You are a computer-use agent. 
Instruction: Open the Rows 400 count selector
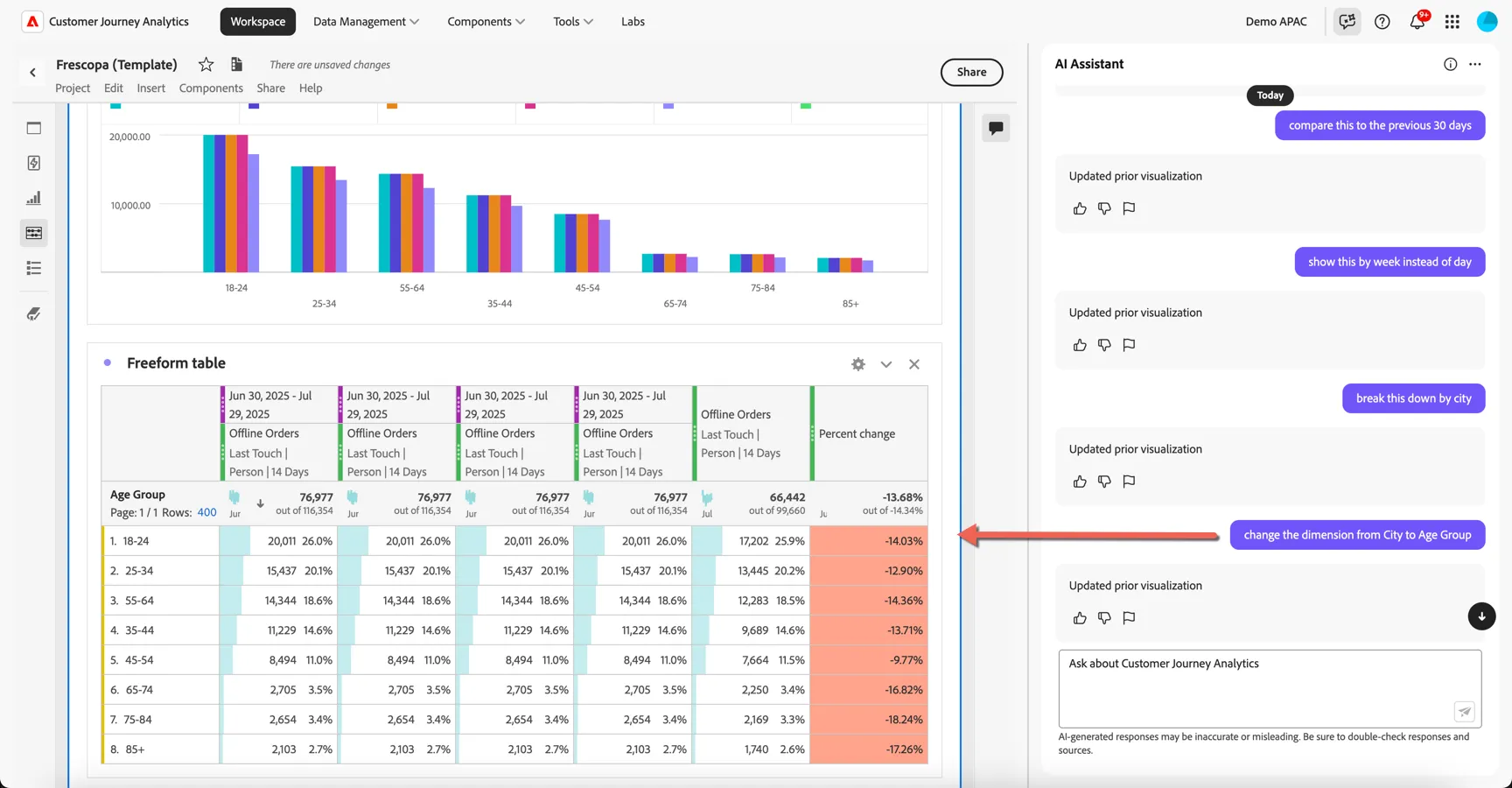[x=206, y=512]
